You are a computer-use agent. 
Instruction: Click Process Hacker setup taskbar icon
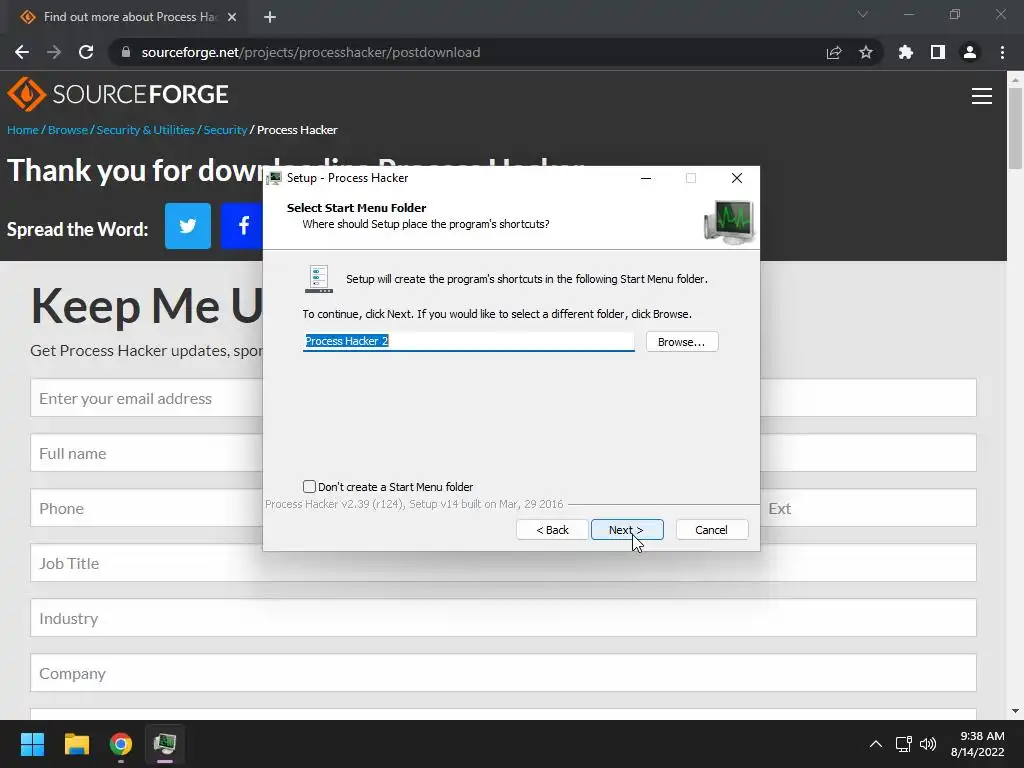(x=165, y=744)
